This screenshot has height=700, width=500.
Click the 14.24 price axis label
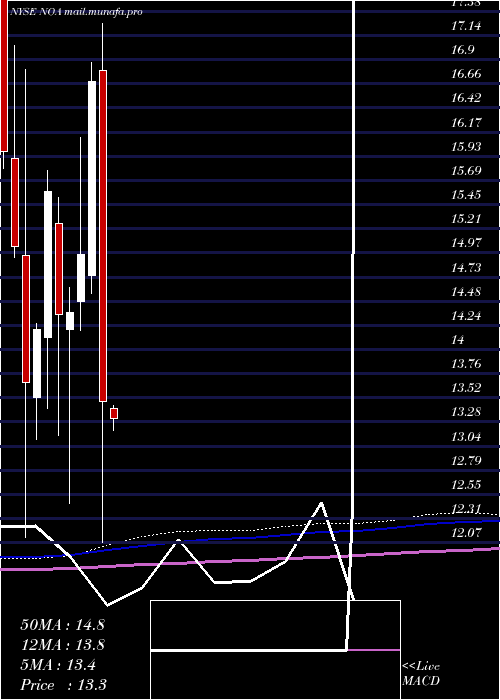point(466,316)
